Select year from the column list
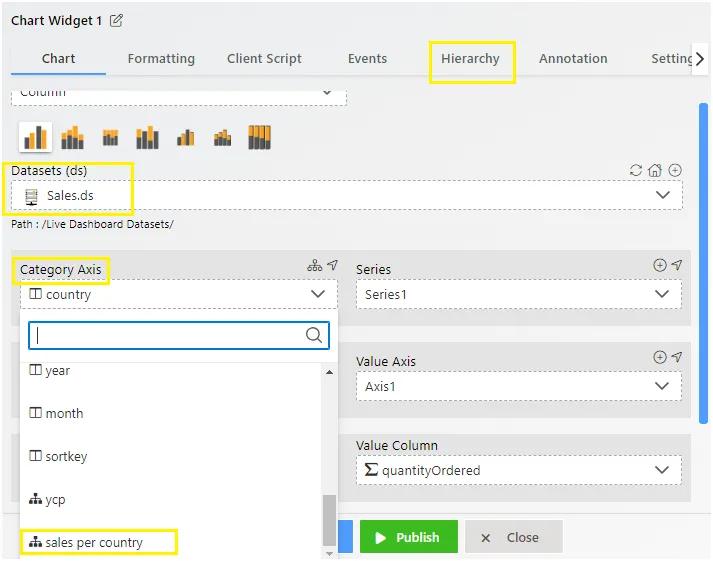 click(x=171, y=371)
